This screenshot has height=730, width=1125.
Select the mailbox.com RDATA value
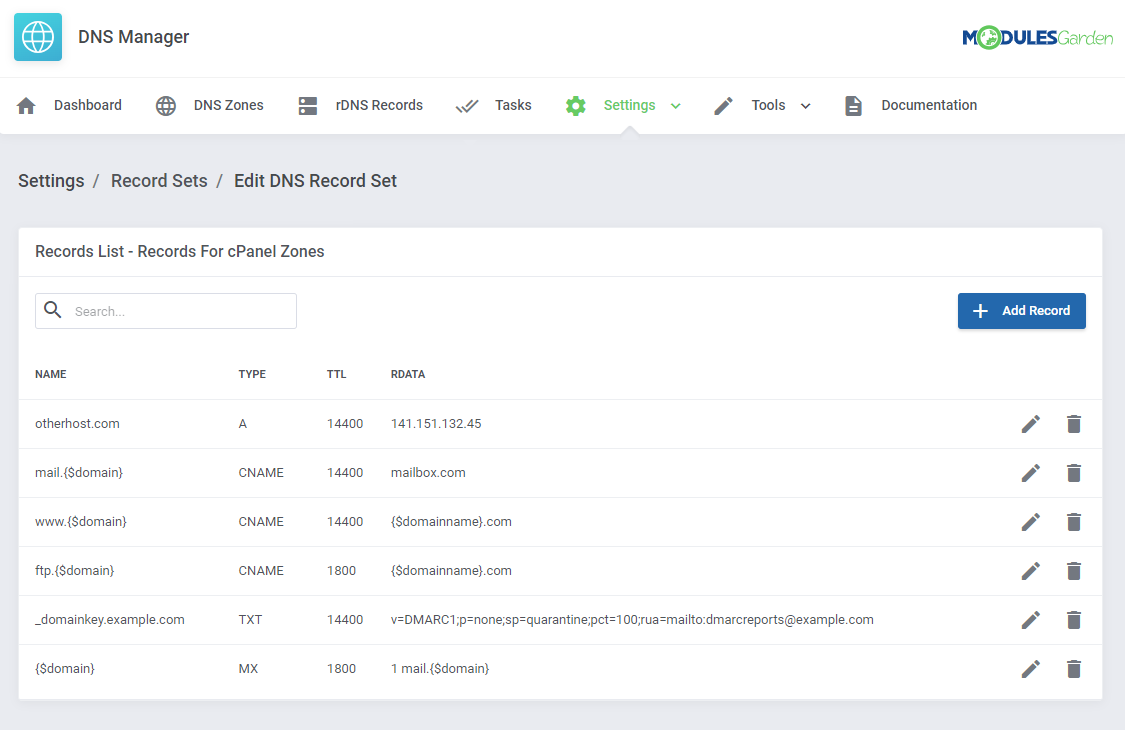pyautogui.click(x=428, y=472)
